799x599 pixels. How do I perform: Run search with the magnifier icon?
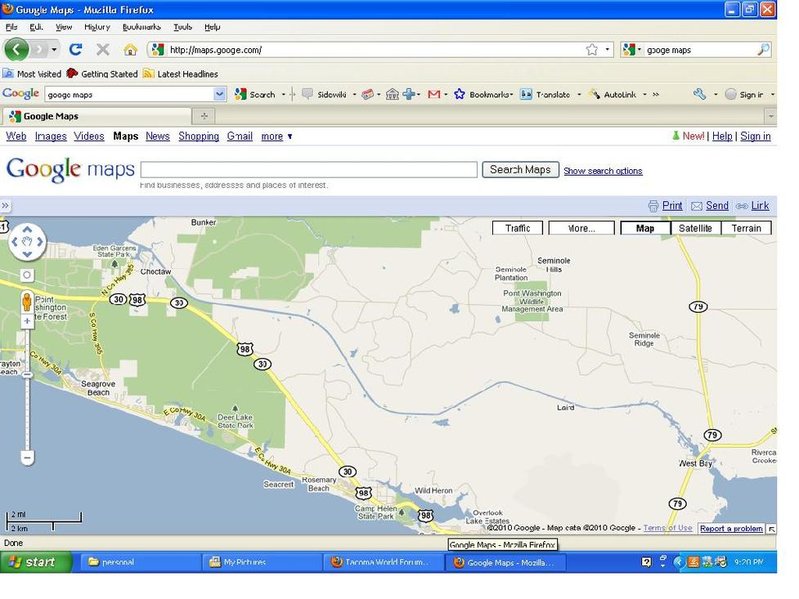pos(763,49)
